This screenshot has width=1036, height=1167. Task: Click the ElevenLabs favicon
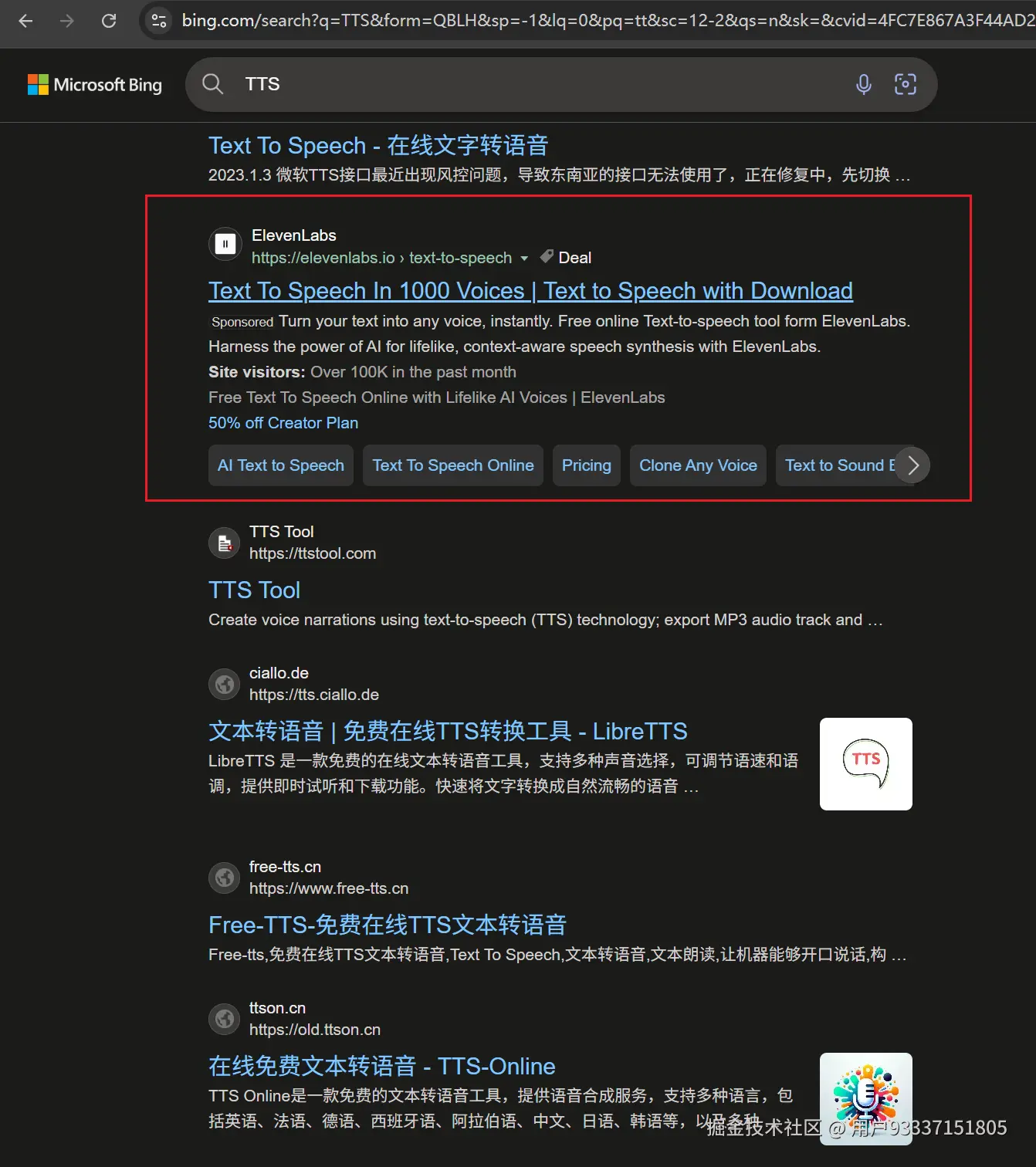click(225, 245)
